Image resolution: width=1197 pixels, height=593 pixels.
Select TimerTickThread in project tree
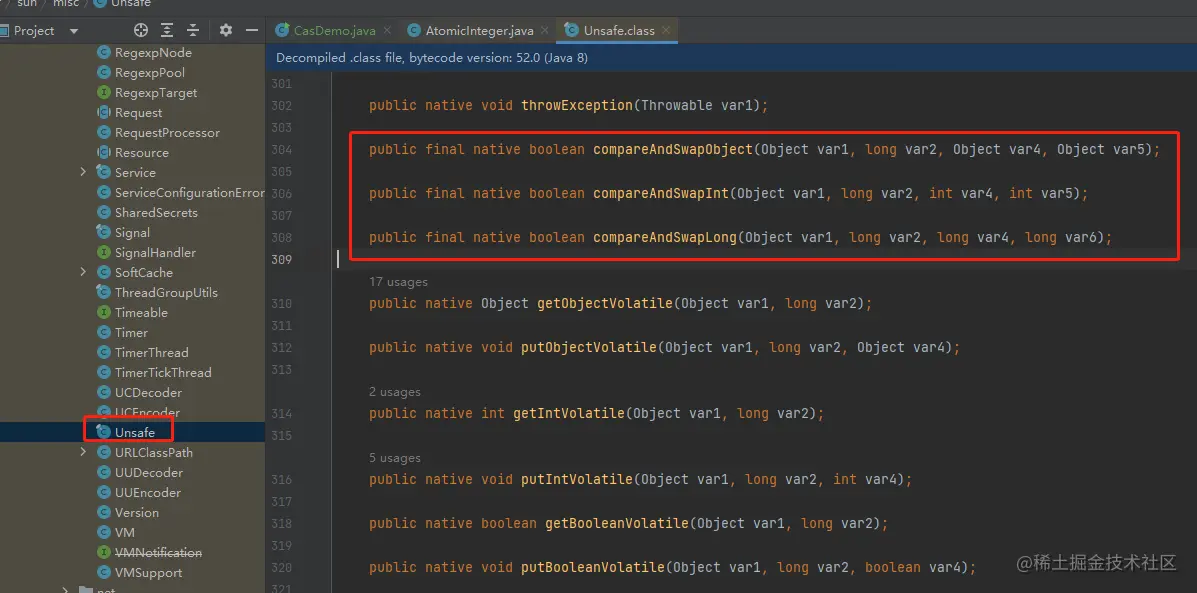(x=163, y=372)
